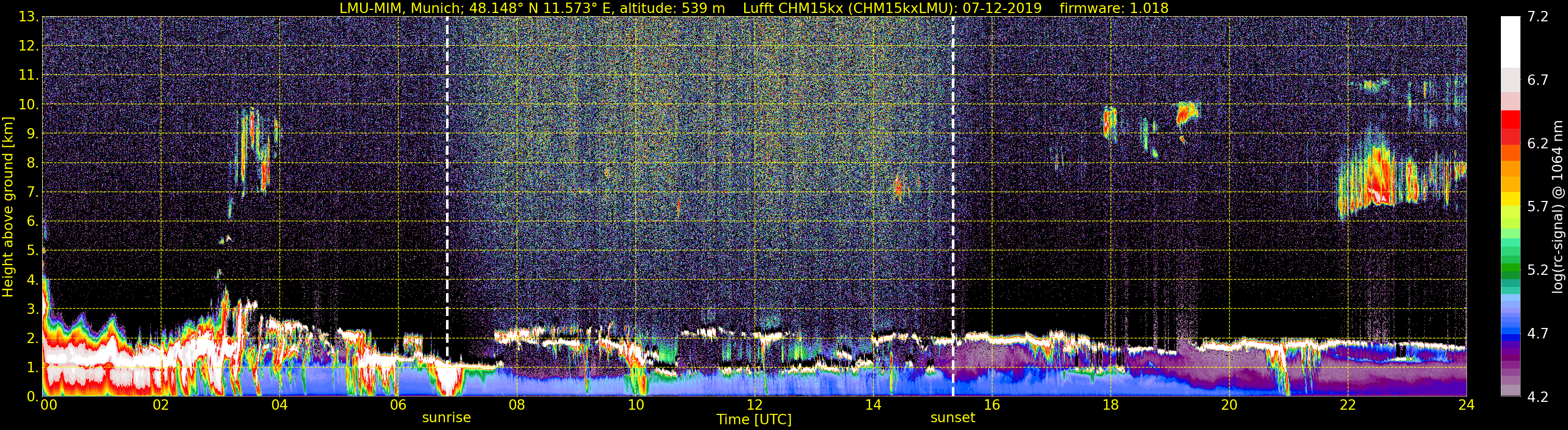
Task: Click the time axis tick '06'
Action: click(x=398, y=406)
